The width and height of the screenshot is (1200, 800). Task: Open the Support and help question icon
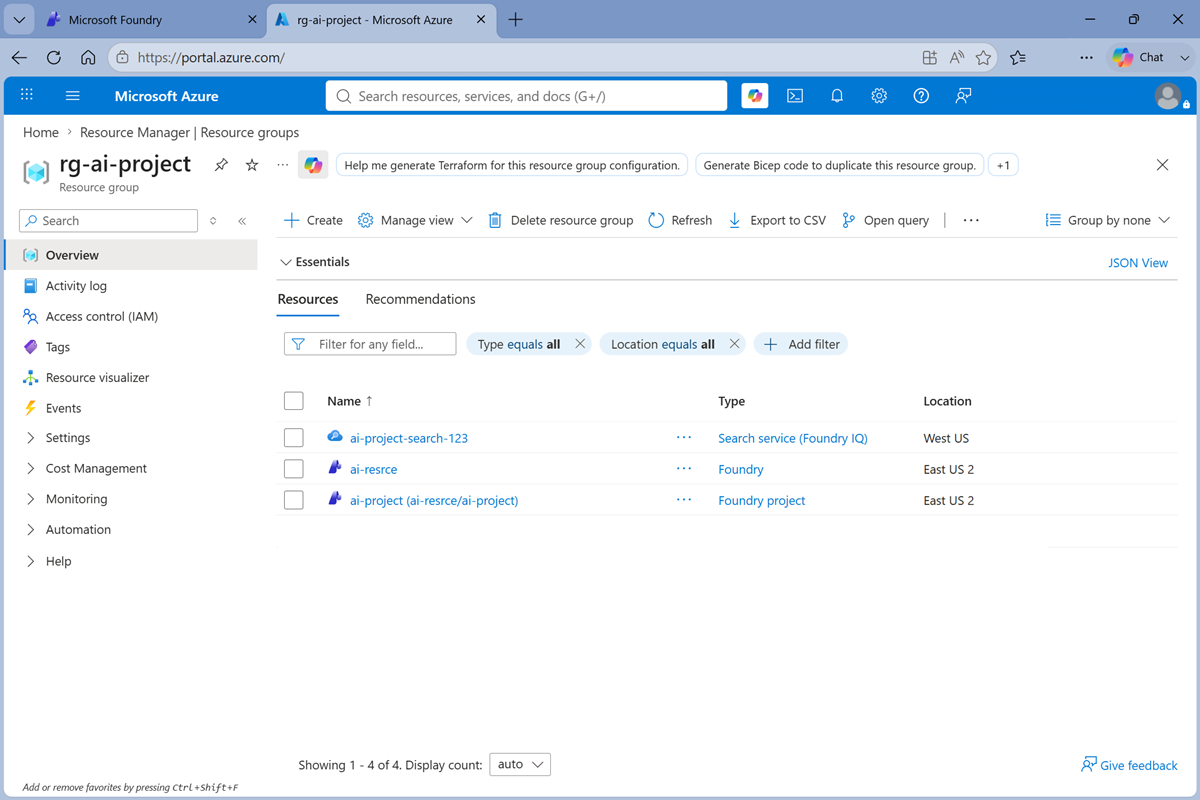click(921, 96)
